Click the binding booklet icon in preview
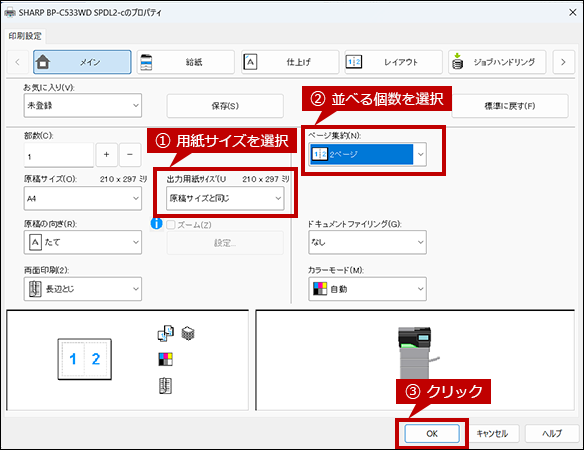The width and height of the screenshot is (584, 450). 165,386
